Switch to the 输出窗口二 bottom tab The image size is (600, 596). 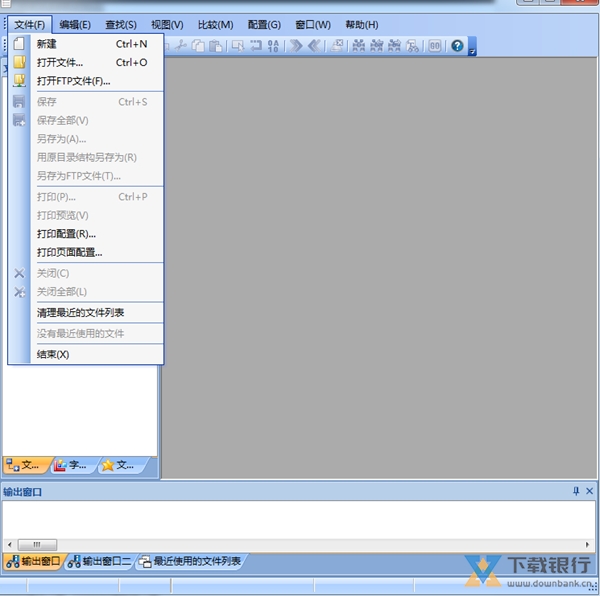(100, 562)
